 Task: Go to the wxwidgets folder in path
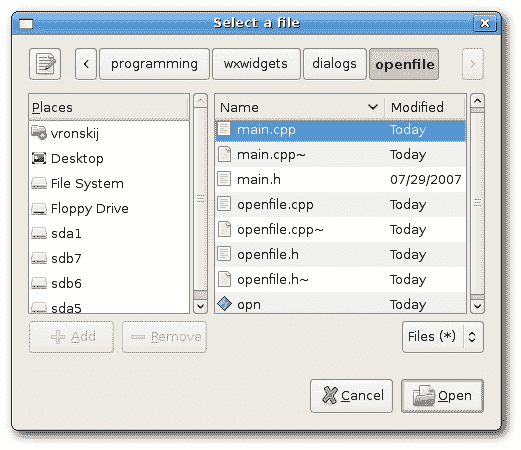256,64
